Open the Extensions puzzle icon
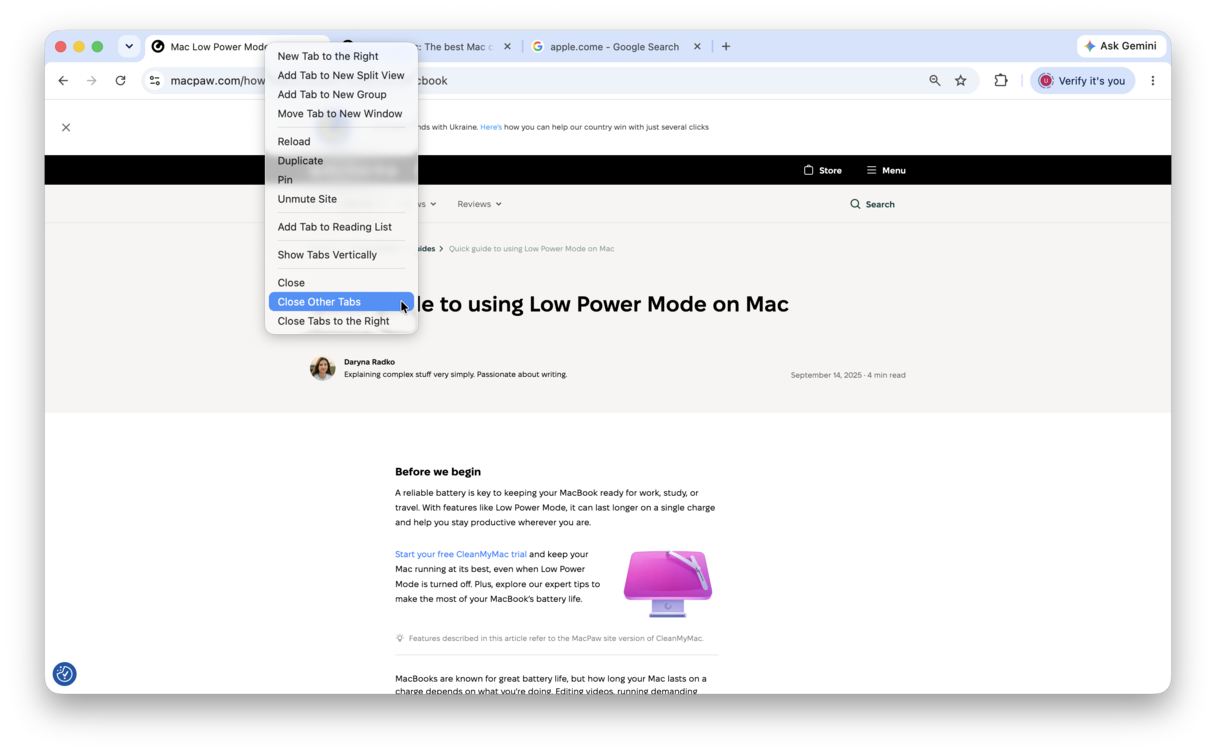Screen dimensions: 1216x753 click(1001, 81)
